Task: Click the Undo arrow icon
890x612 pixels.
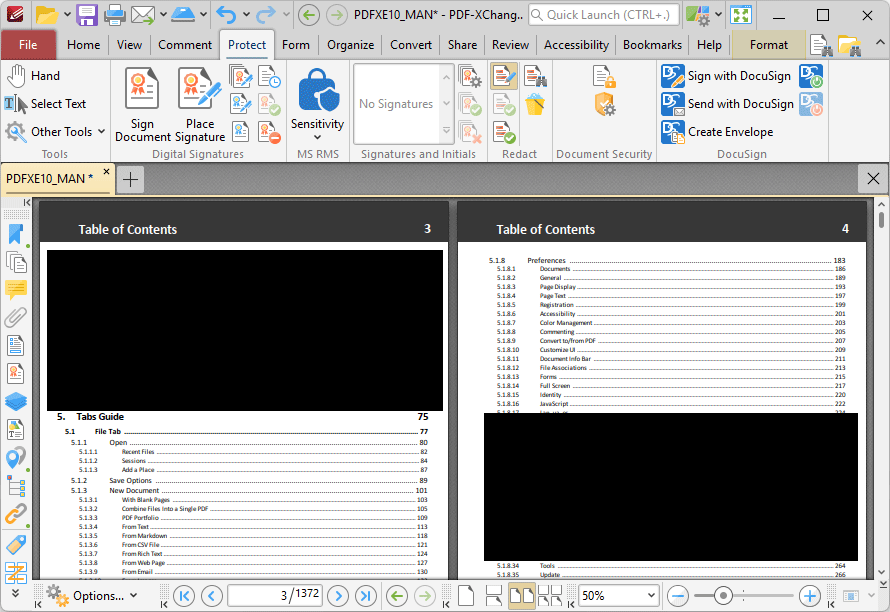Action: pyautogui.click(x=226, y=15)
